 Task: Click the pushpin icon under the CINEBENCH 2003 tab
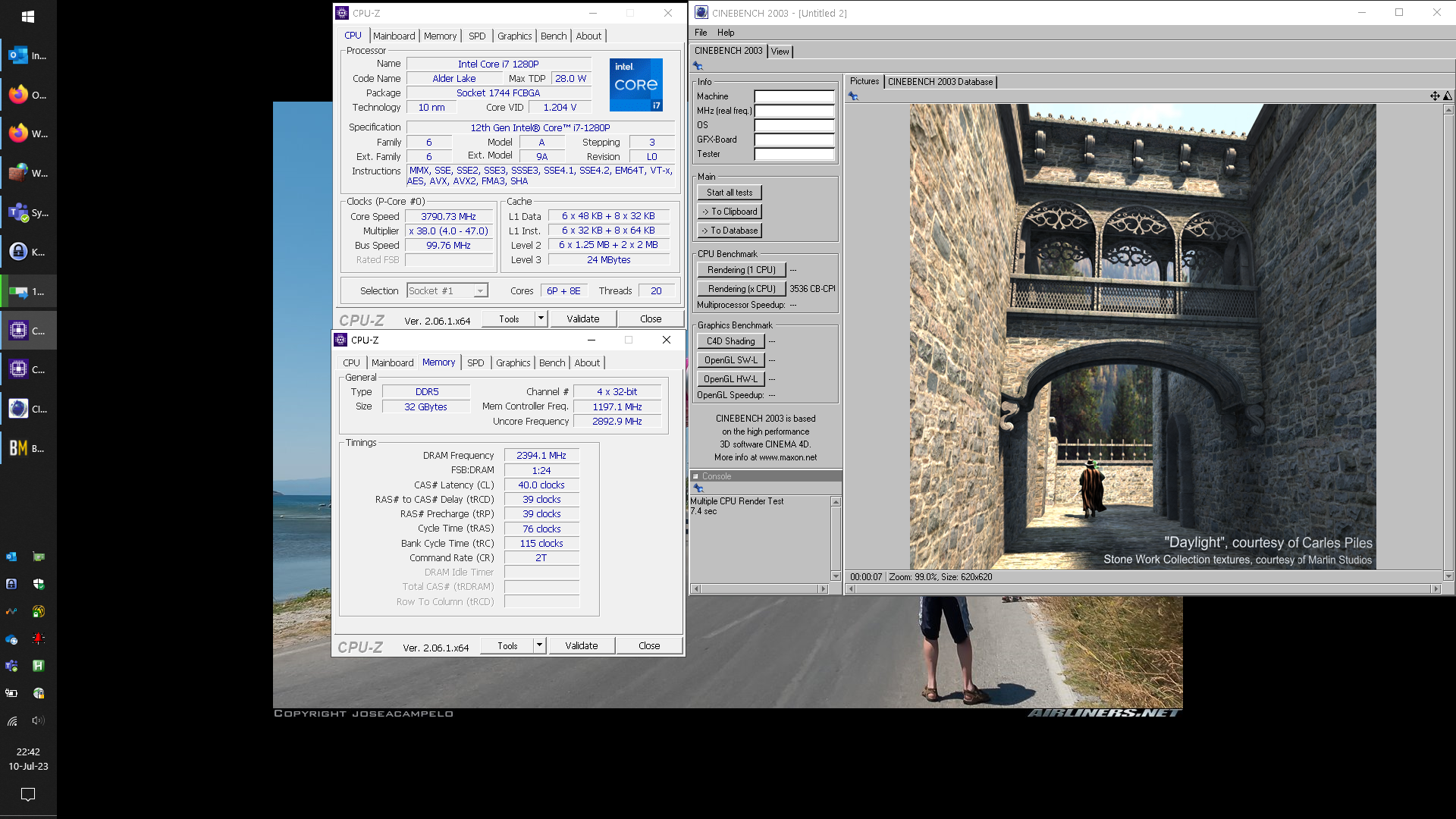(x=698, y=66)
